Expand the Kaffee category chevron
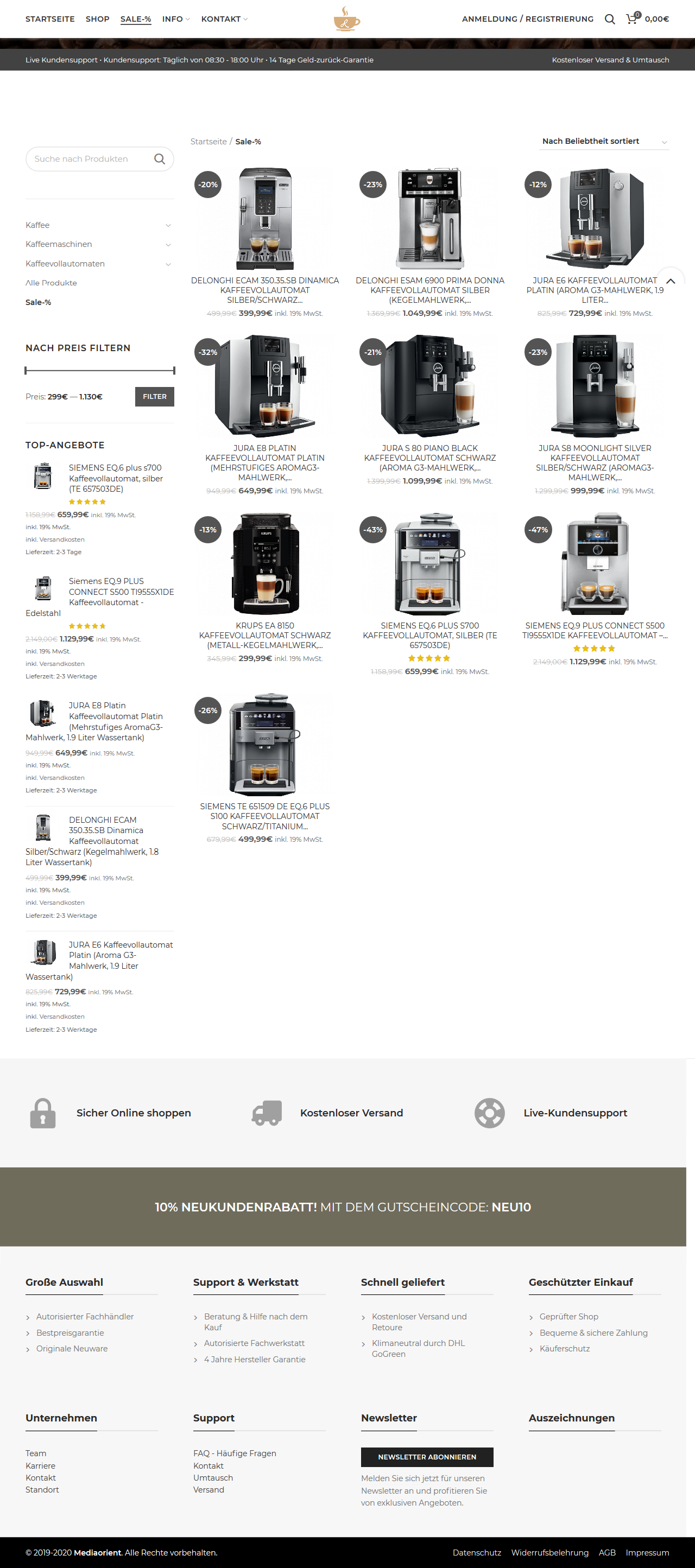Image resolution: width=695 pixels, height=1568 pixels. (x=168, y=225)
